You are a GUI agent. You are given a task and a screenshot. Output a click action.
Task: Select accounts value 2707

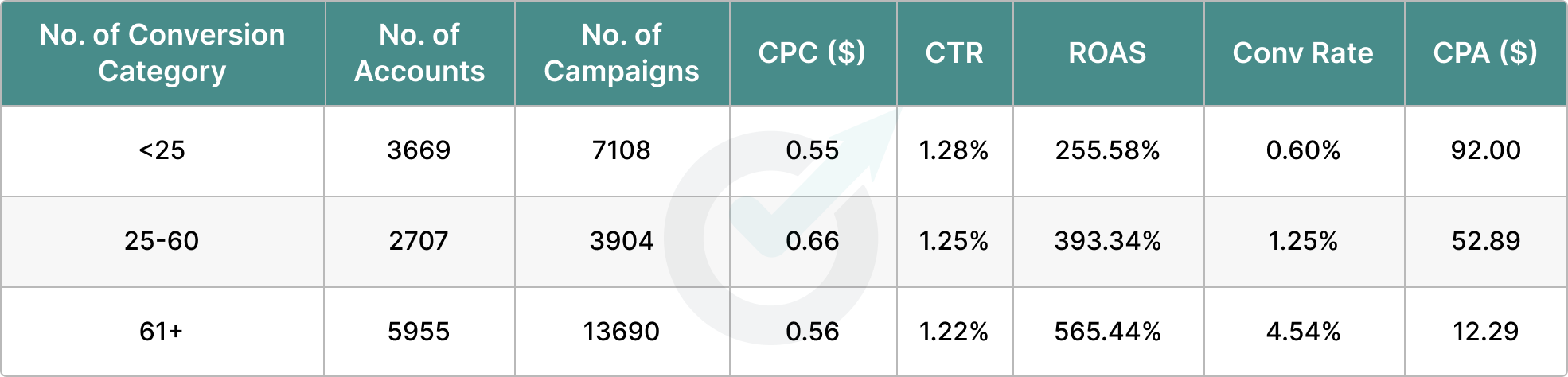pyautogui.click(x=419, y=241)
